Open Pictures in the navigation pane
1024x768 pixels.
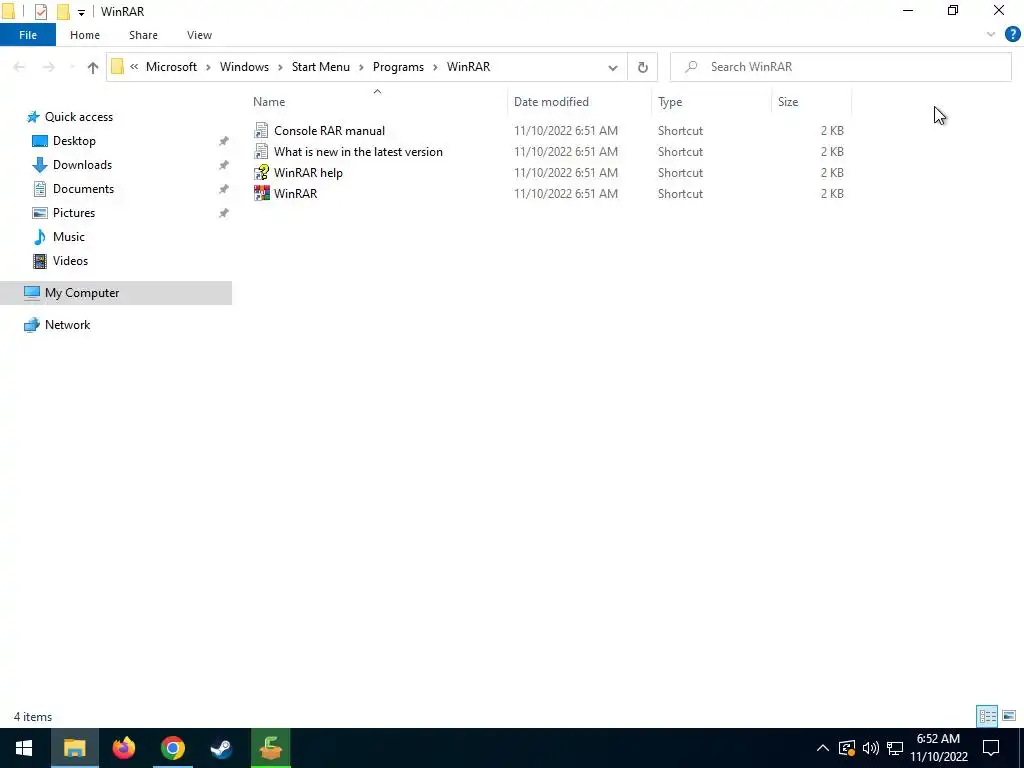click(74, 213)
